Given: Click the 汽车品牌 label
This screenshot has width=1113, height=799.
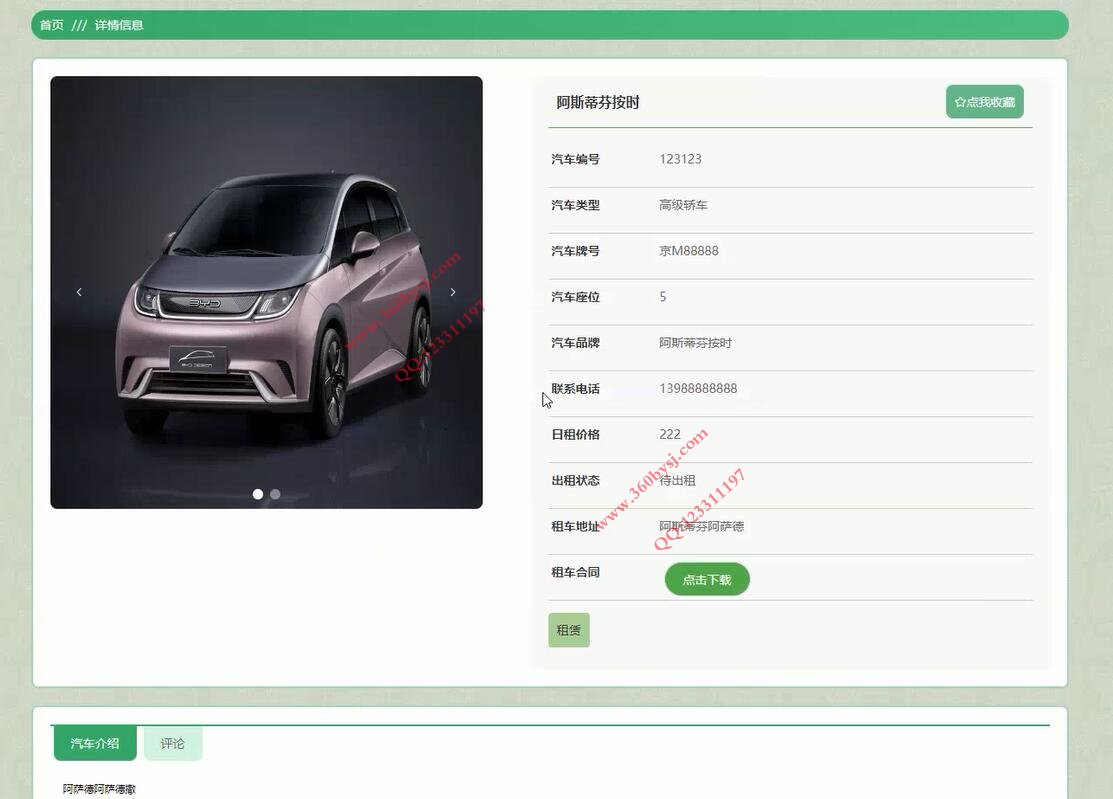Looking at the screenshot, I should (576, 343).
